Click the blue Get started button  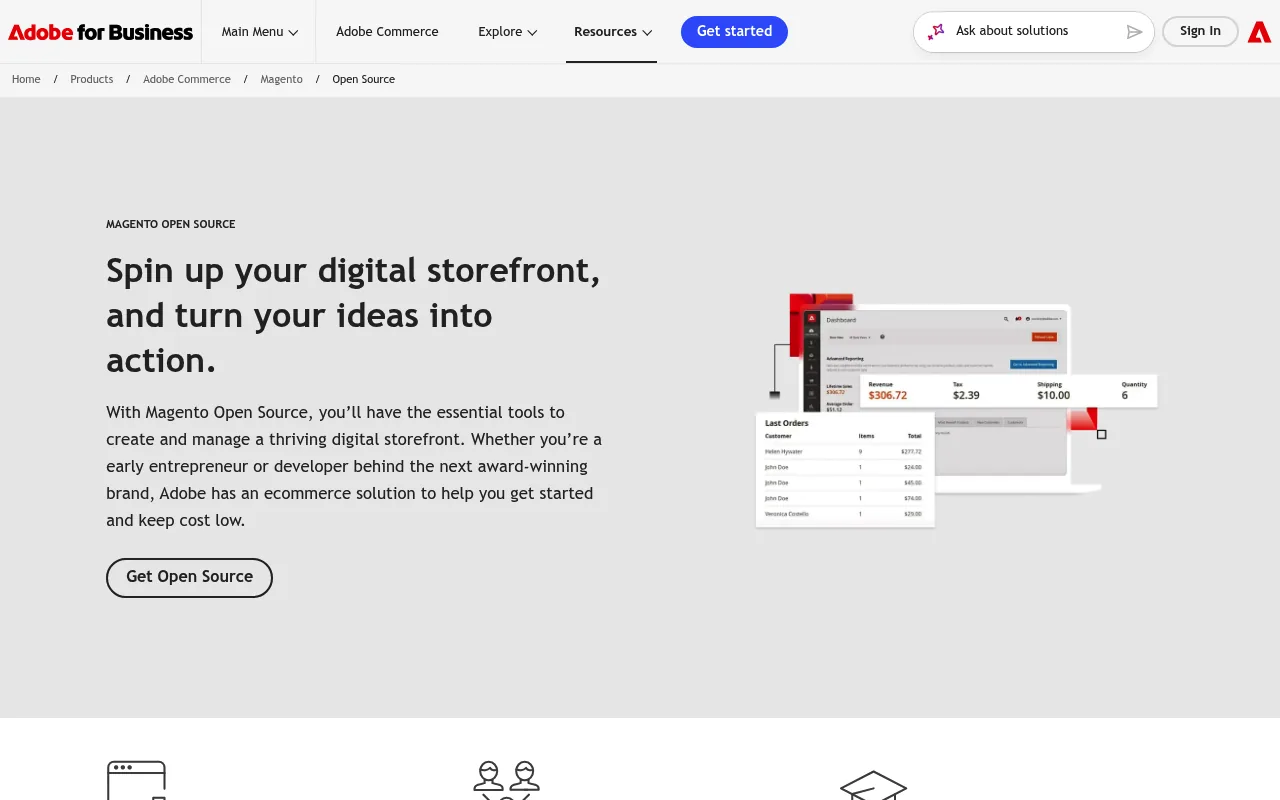tap(734, 31)
